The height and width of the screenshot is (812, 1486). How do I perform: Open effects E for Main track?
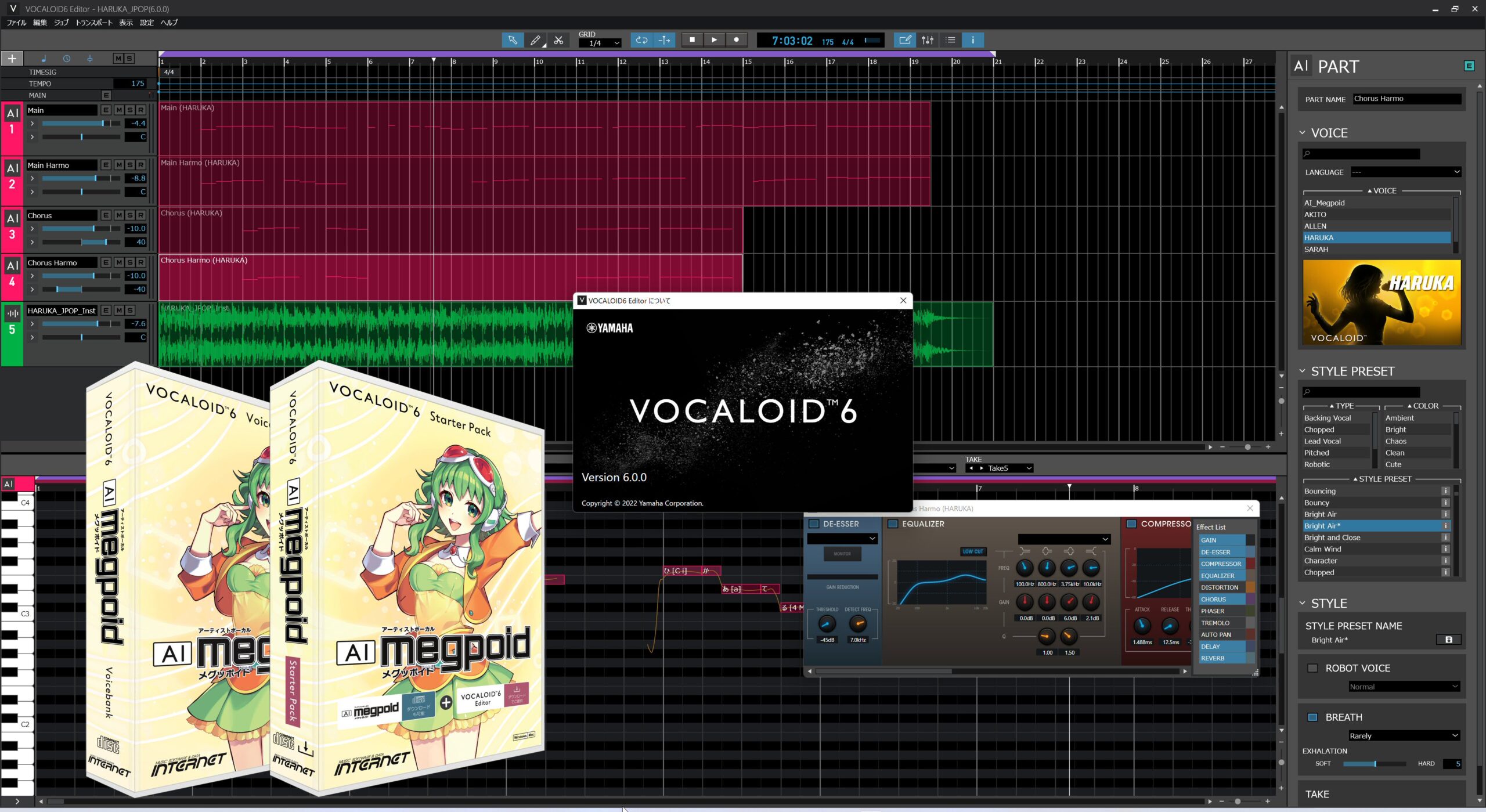(x=106, y=110)
